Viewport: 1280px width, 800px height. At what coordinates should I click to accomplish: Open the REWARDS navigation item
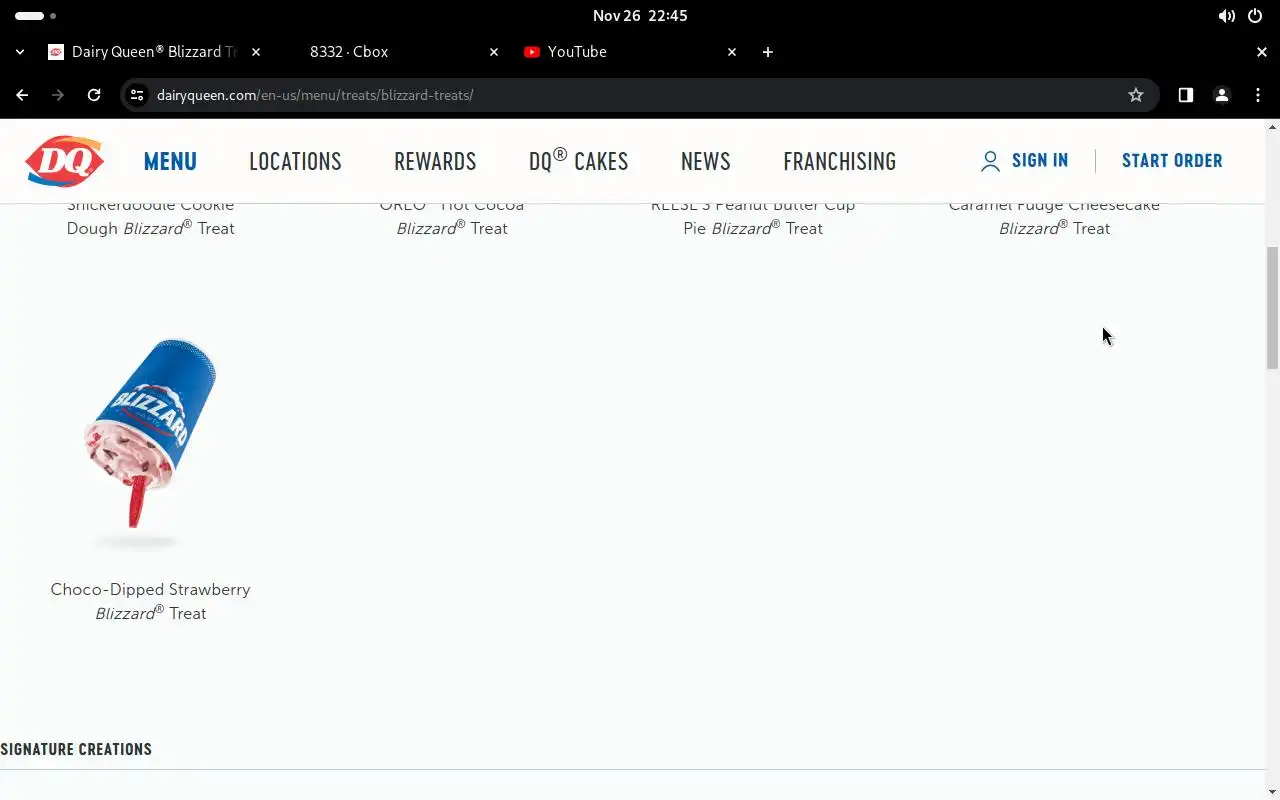(x=435, y=161)
